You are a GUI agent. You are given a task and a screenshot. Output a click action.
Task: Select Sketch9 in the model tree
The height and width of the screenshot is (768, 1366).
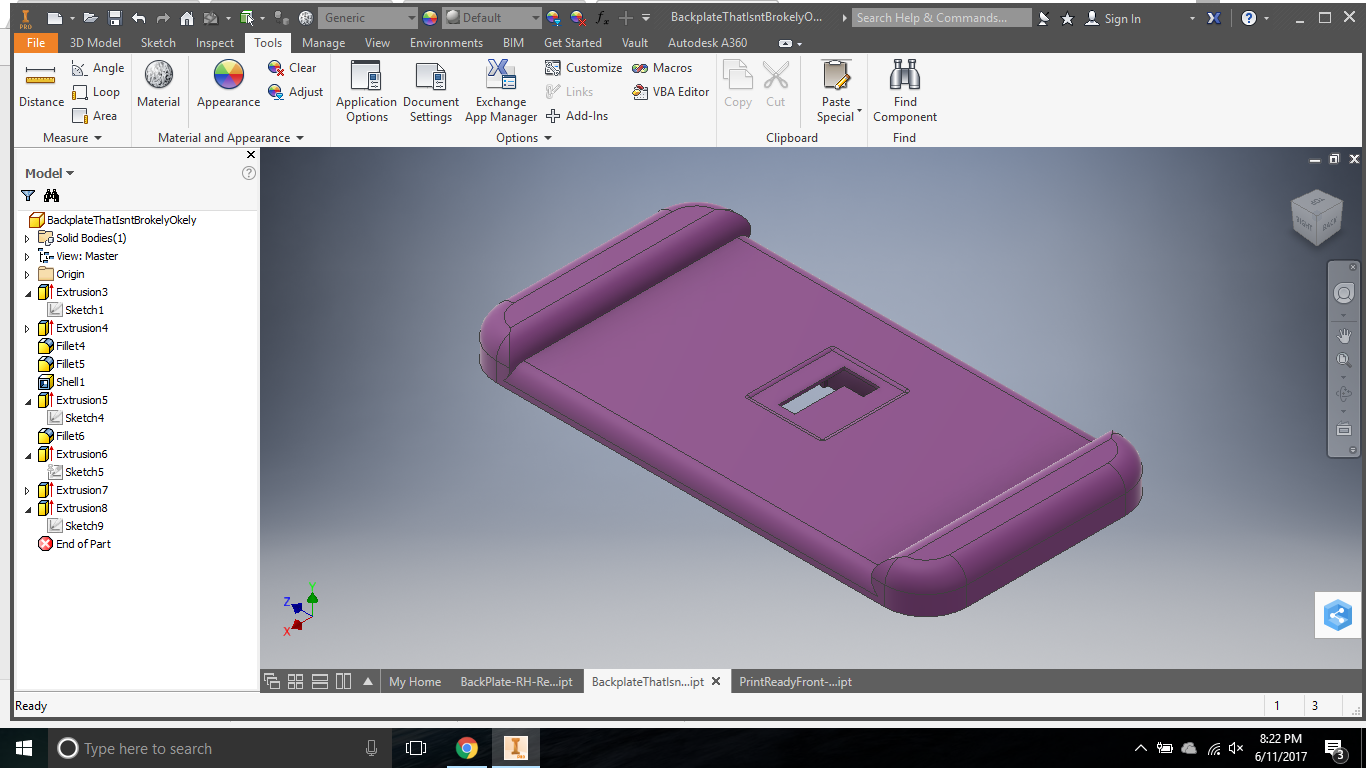click(x=76, y=526)
